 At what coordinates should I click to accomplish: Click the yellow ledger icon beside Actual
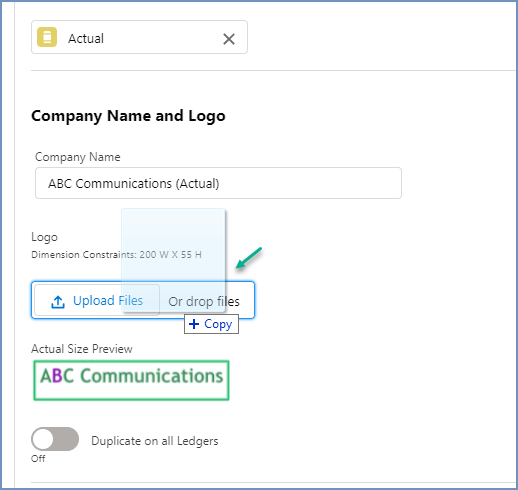47,37
